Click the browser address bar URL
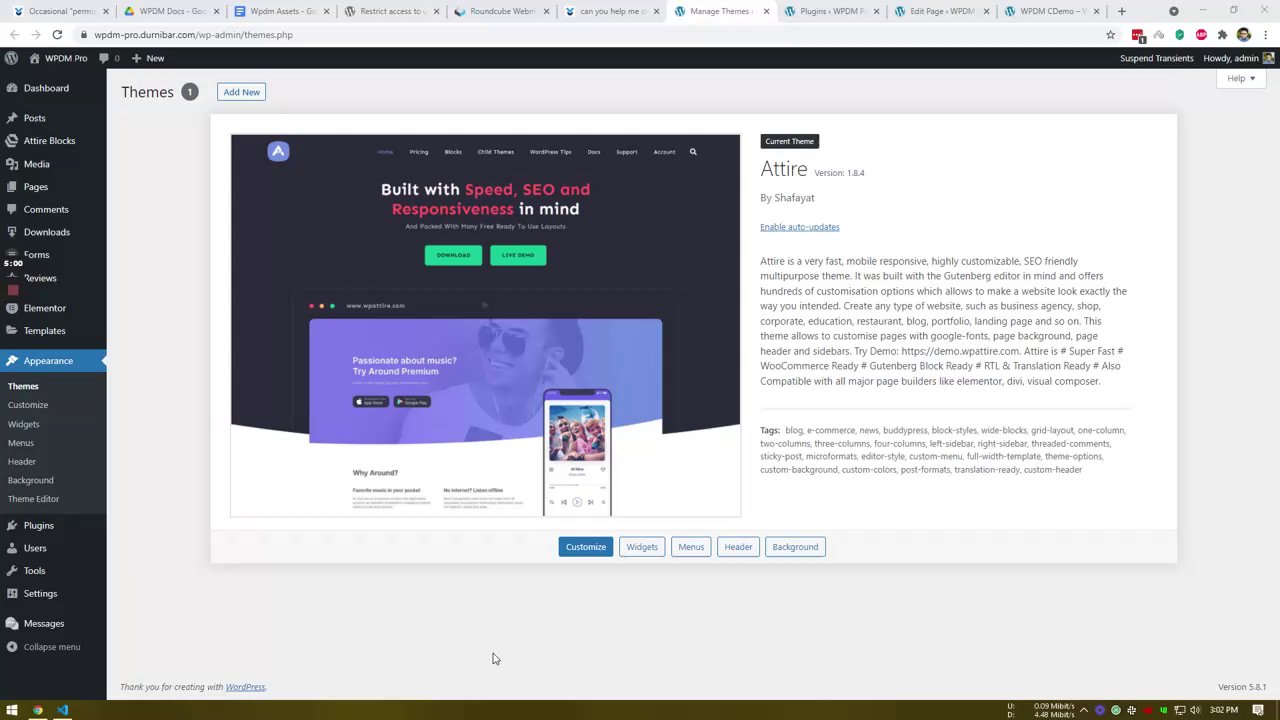Viewport: 1280px width, 720px height. 193,35
